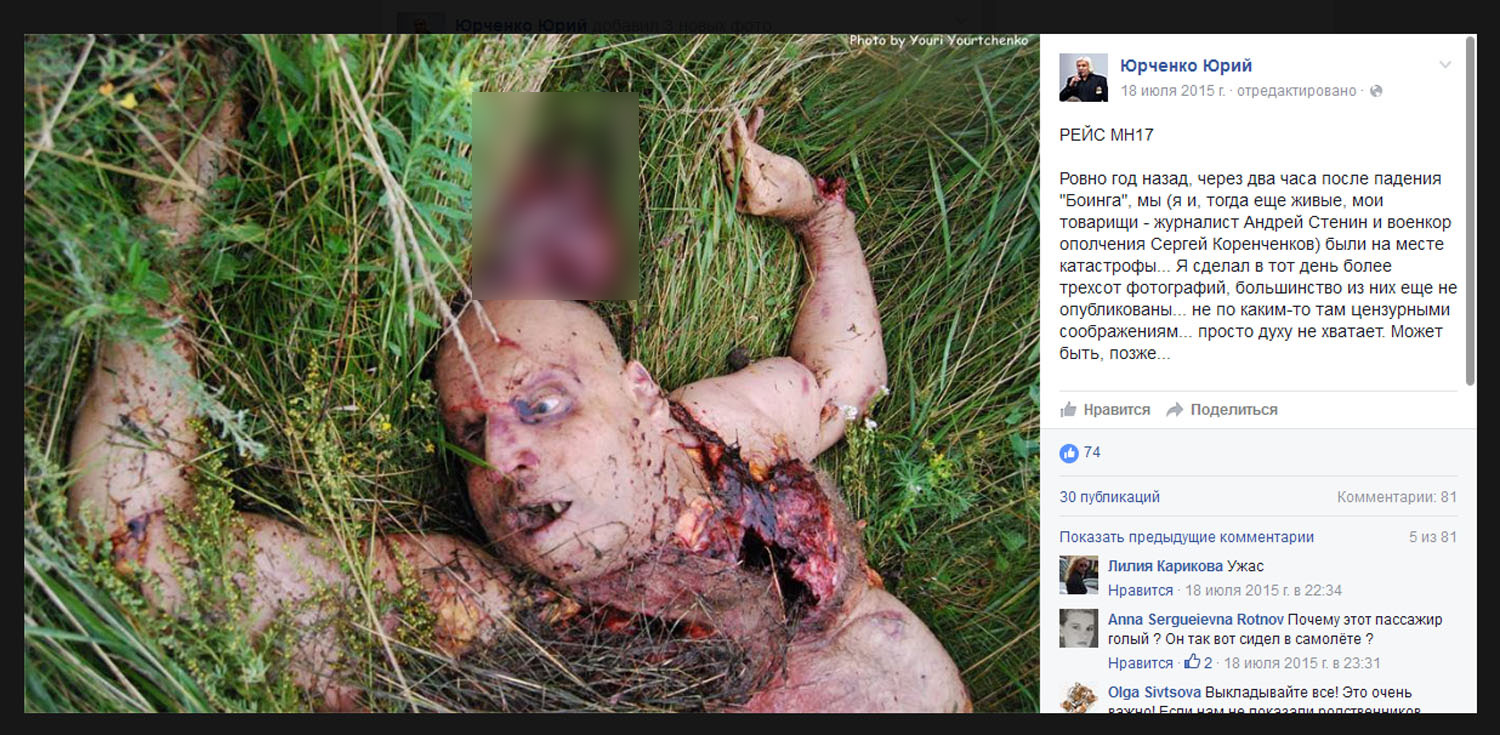This screenshot has width=1500, height=735.
Task: Click the отредактировано edit history link
Action: [1297, 91]
